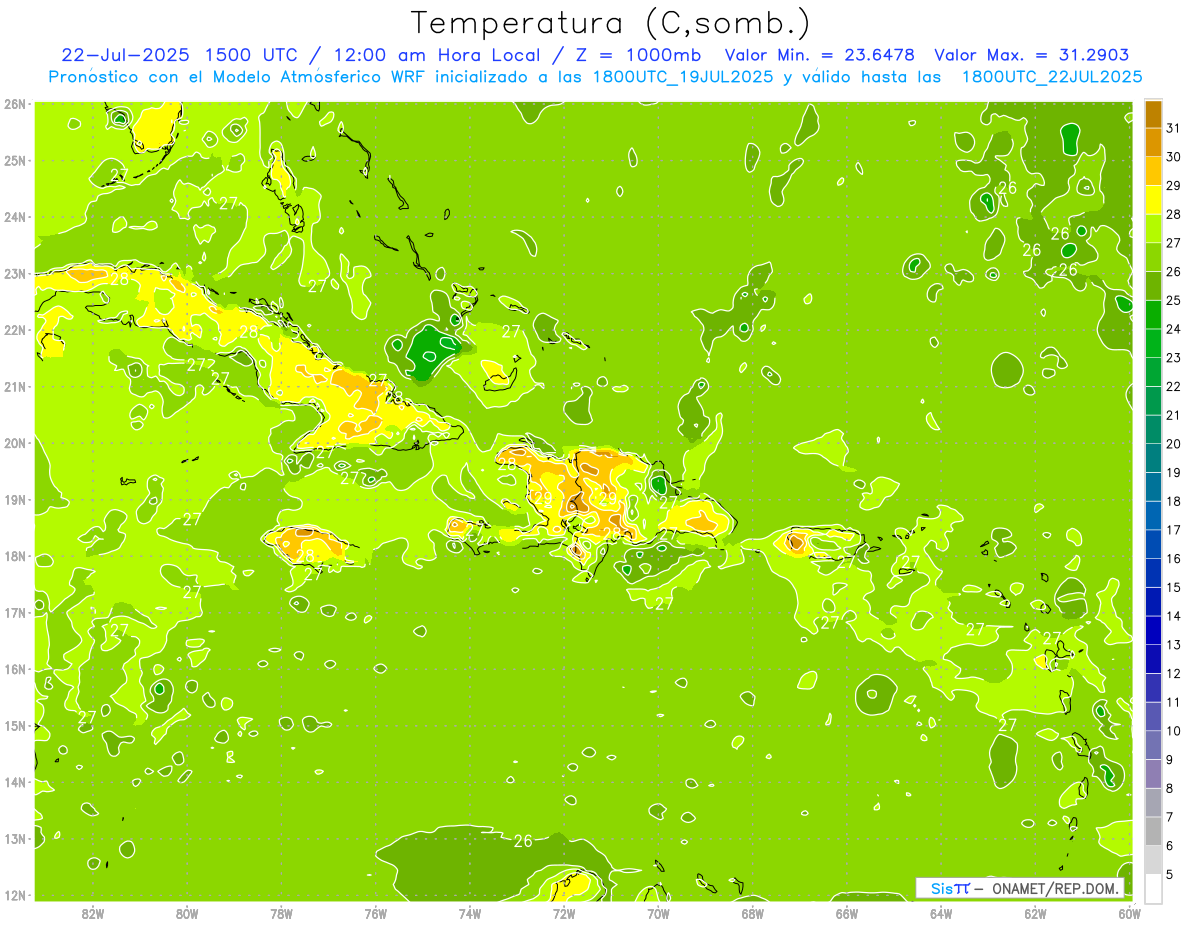The width and height of the screenshot is (1200, 927).
Task: Click the '10' color bar label
Action: 1173,731
